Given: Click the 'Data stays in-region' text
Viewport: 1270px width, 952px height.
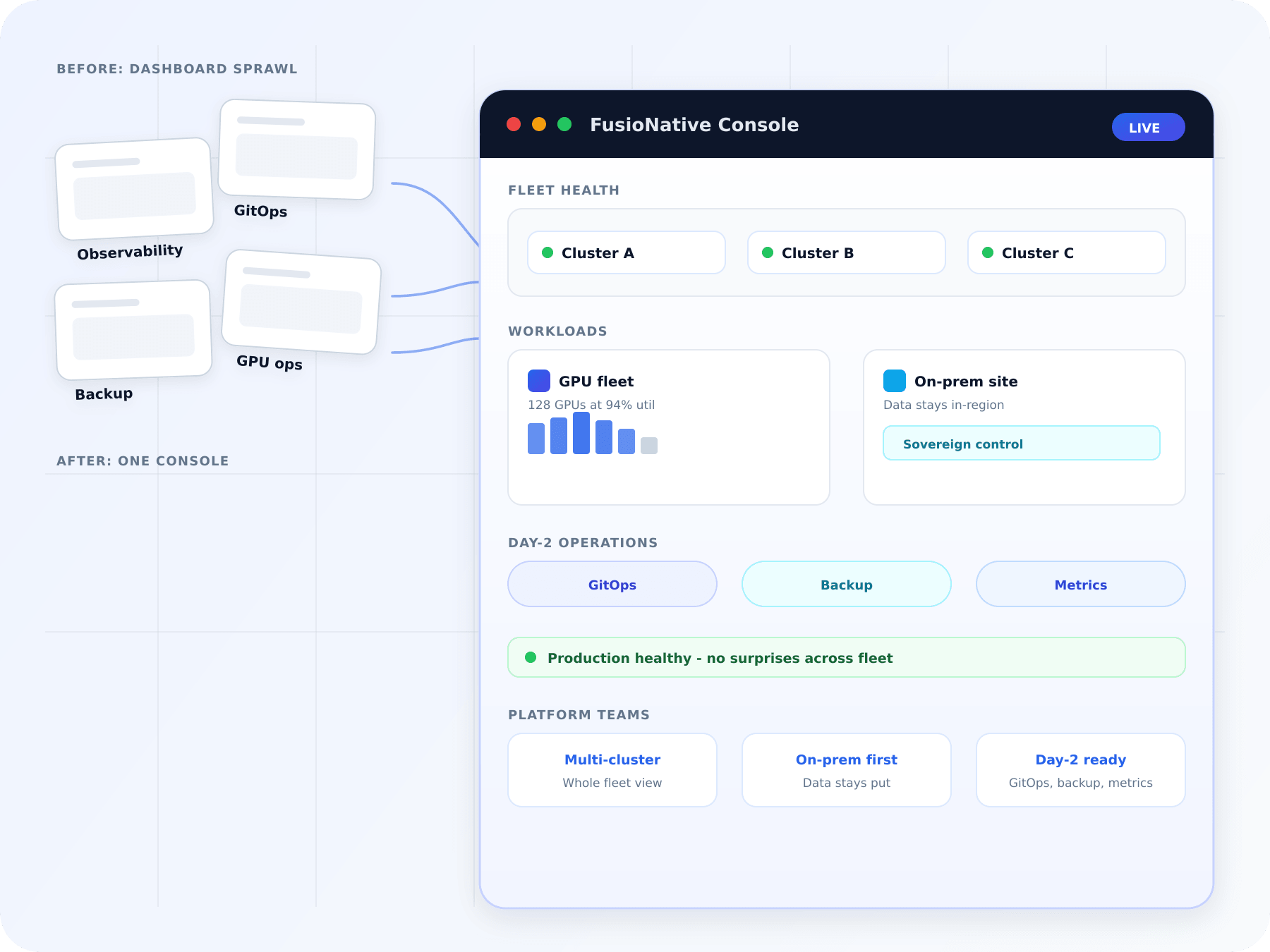Looking at the screenshot, I should coord(943,405).
